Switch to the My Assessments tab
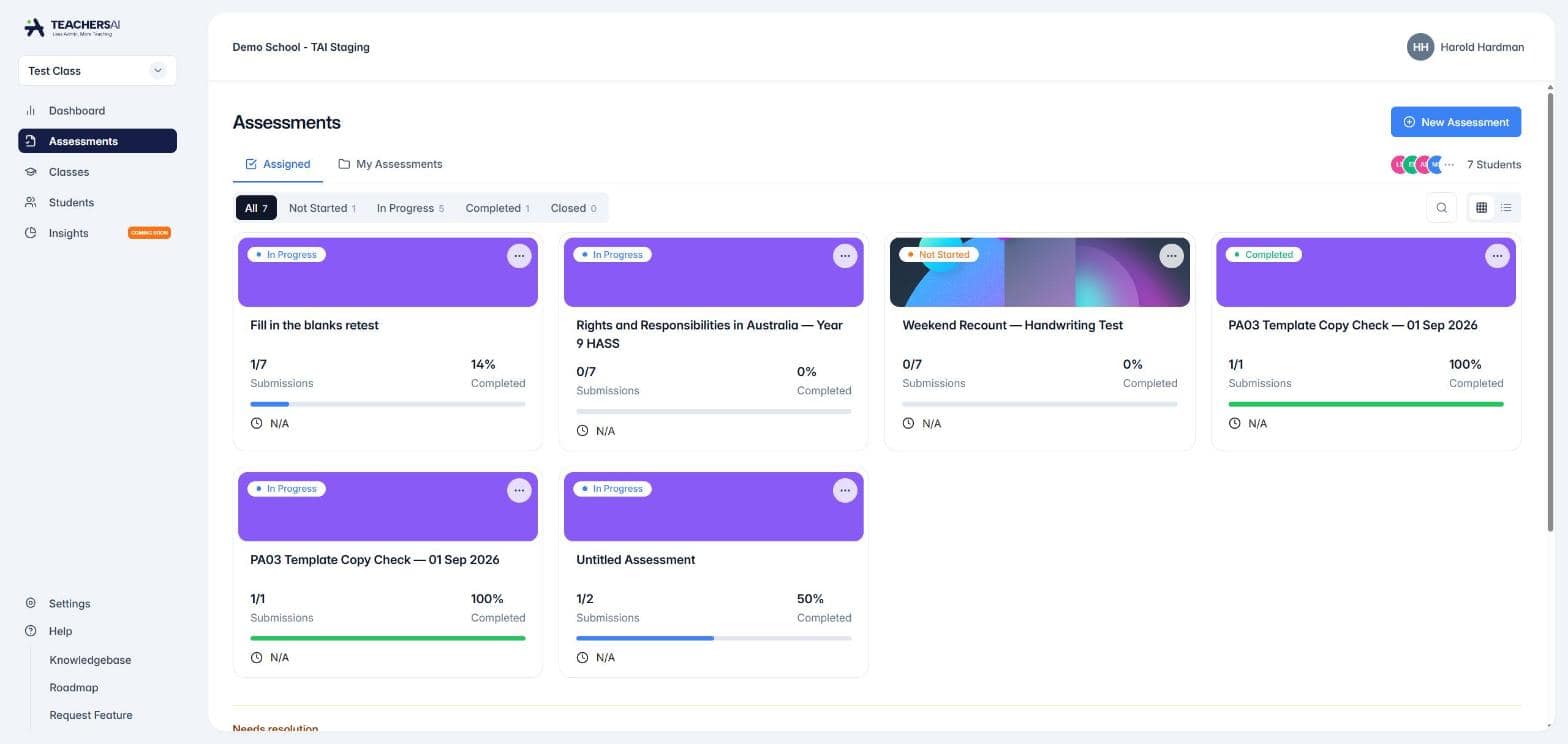 [x=390, y=164]
